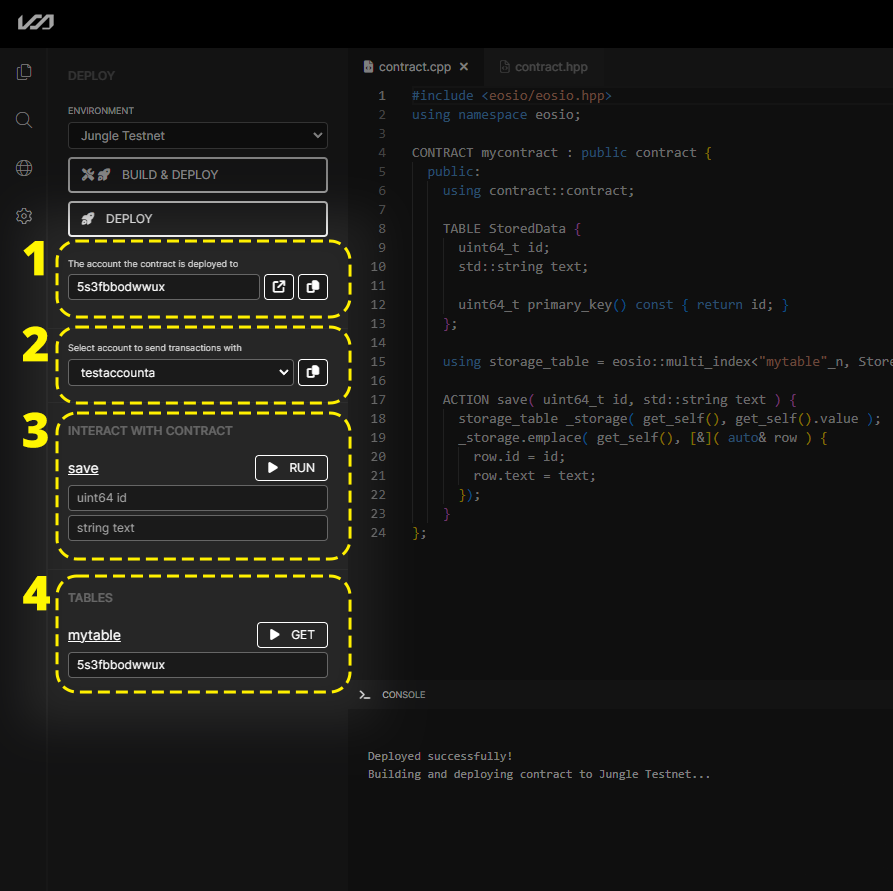Switch to the contract.hpp tab
This screenshot has height=891, width=893.
(x=551, y=66)
